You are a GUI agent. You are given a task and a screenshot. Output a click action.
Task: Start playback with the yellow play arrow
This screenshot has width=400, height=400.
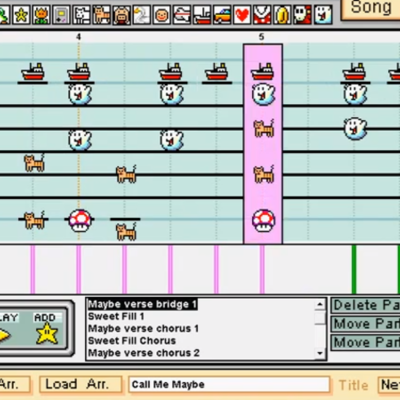[x=4, y=335]
